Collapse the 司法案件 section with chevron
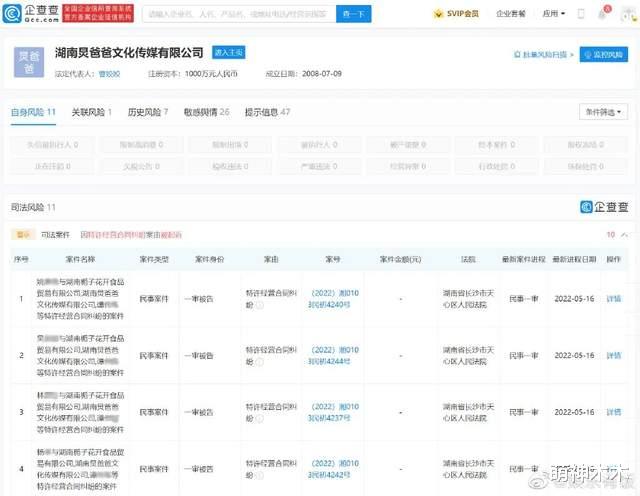The image size is (640, 496). 624,235
